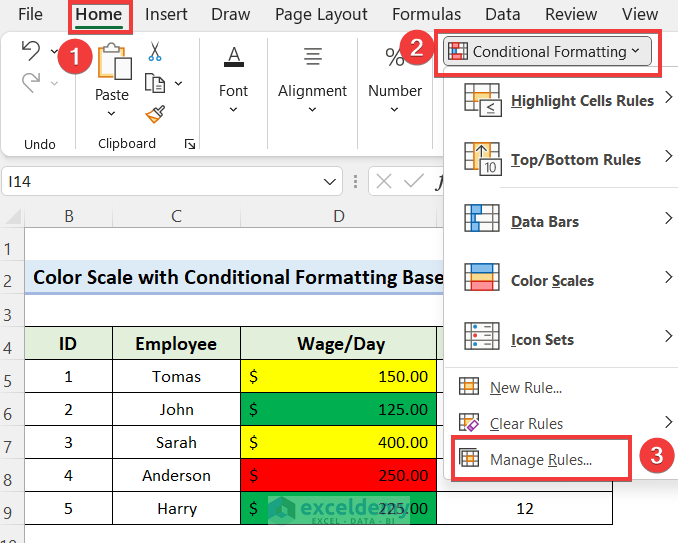Click the formula bar cancel X icon
Image resolution: width=678 pixels, height=543 pixels.
tap(384, 182)
